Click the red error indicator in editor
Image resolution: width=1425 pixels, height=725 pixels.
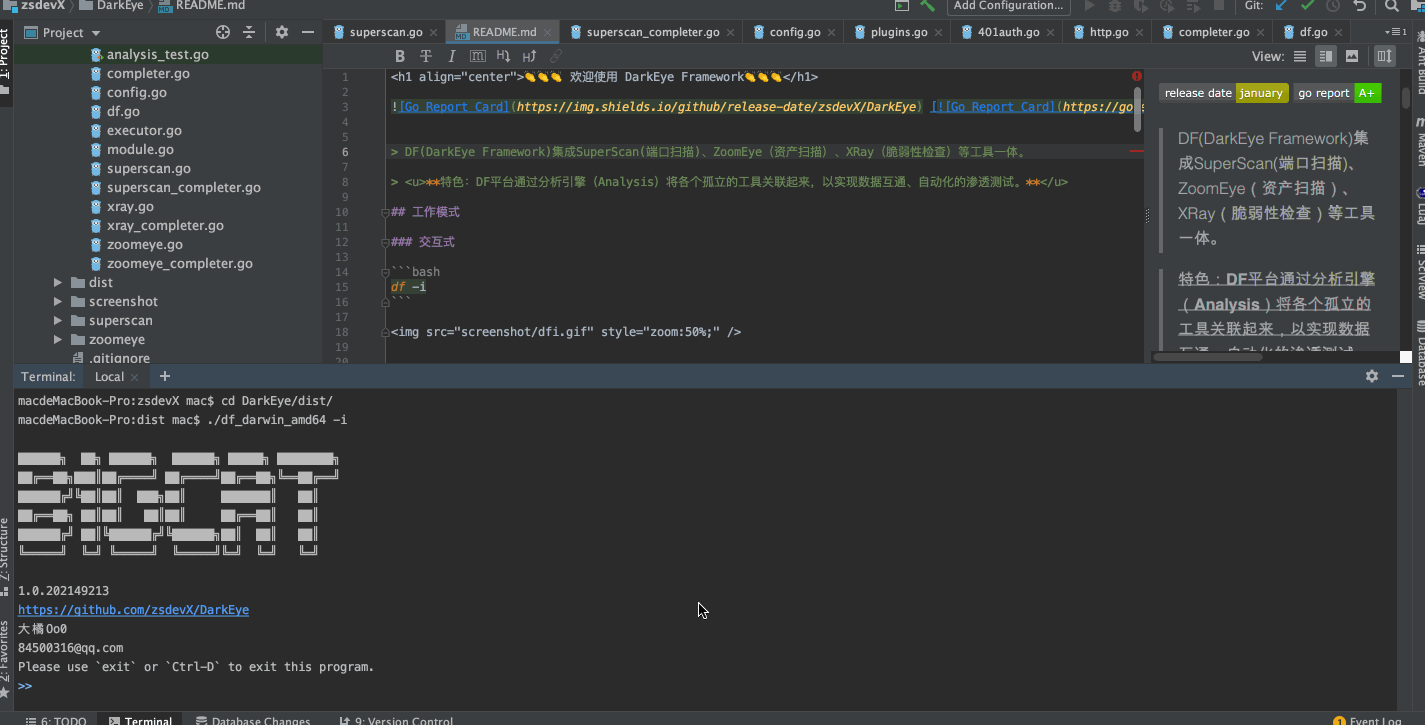click(x=1137, y=76)
